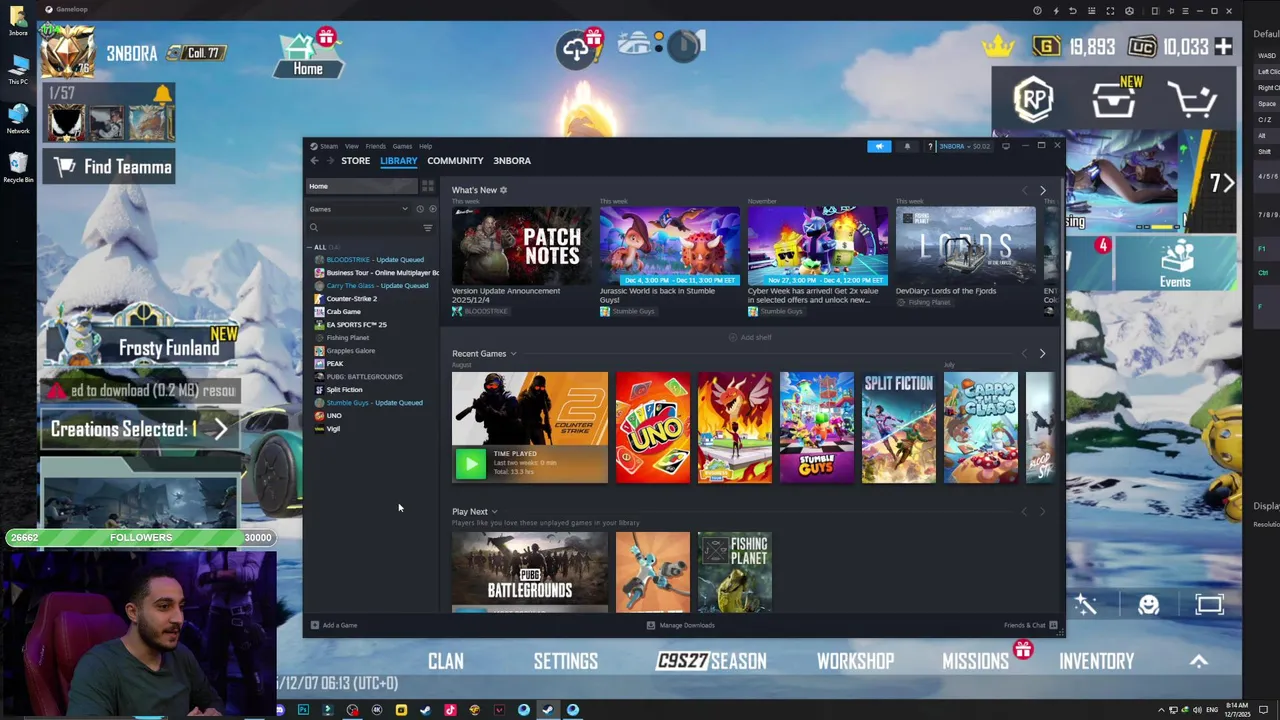1280x720 pixels.
Task: Click the Steam help question mark
Action: click(930, 146)
